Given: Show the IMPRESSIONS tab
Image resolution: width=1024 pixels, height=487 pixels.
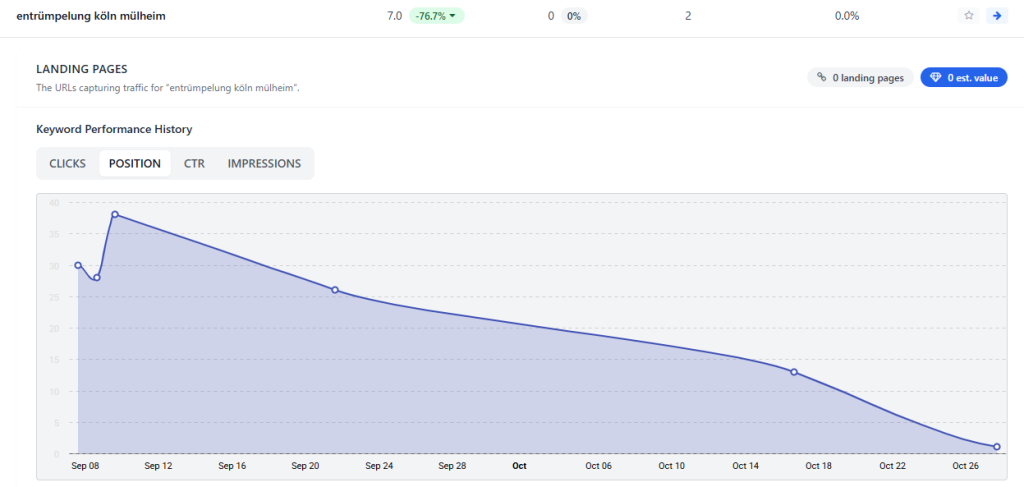Looking at the screenshot, I should point(264,164).
